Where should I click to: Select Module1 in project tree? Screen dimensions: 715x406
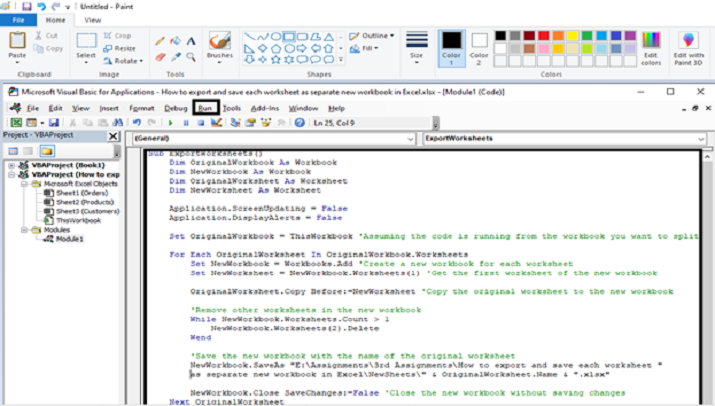tap(69, 239)
